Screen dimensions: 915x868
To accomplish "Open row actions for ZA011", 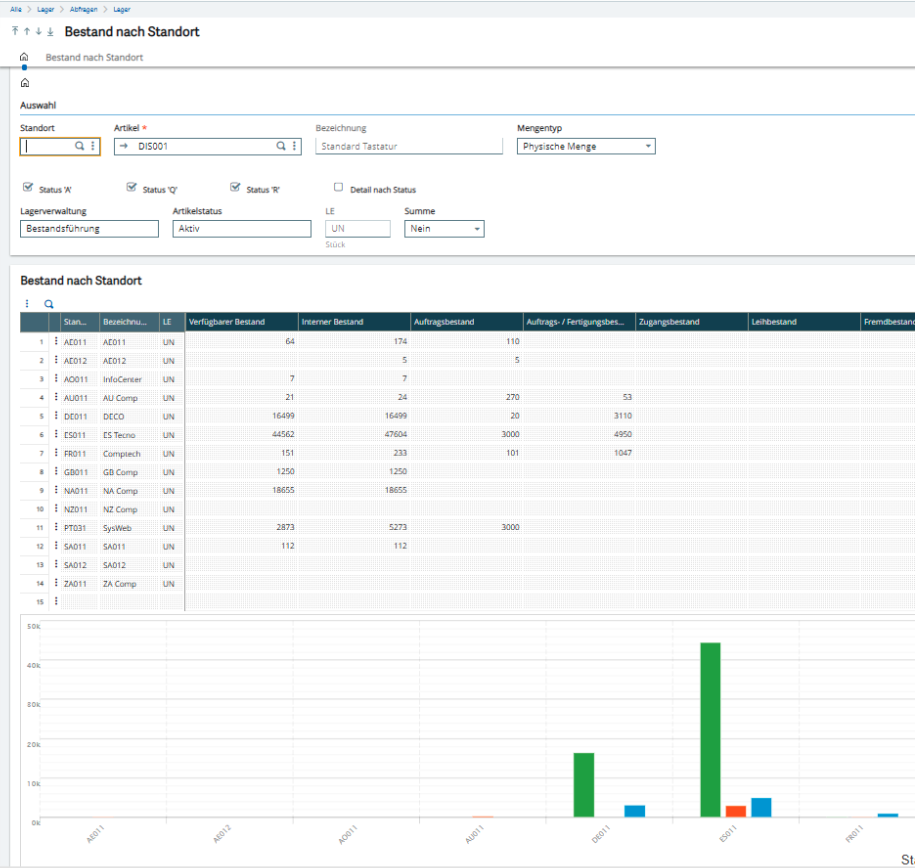I will coord(56,583).
